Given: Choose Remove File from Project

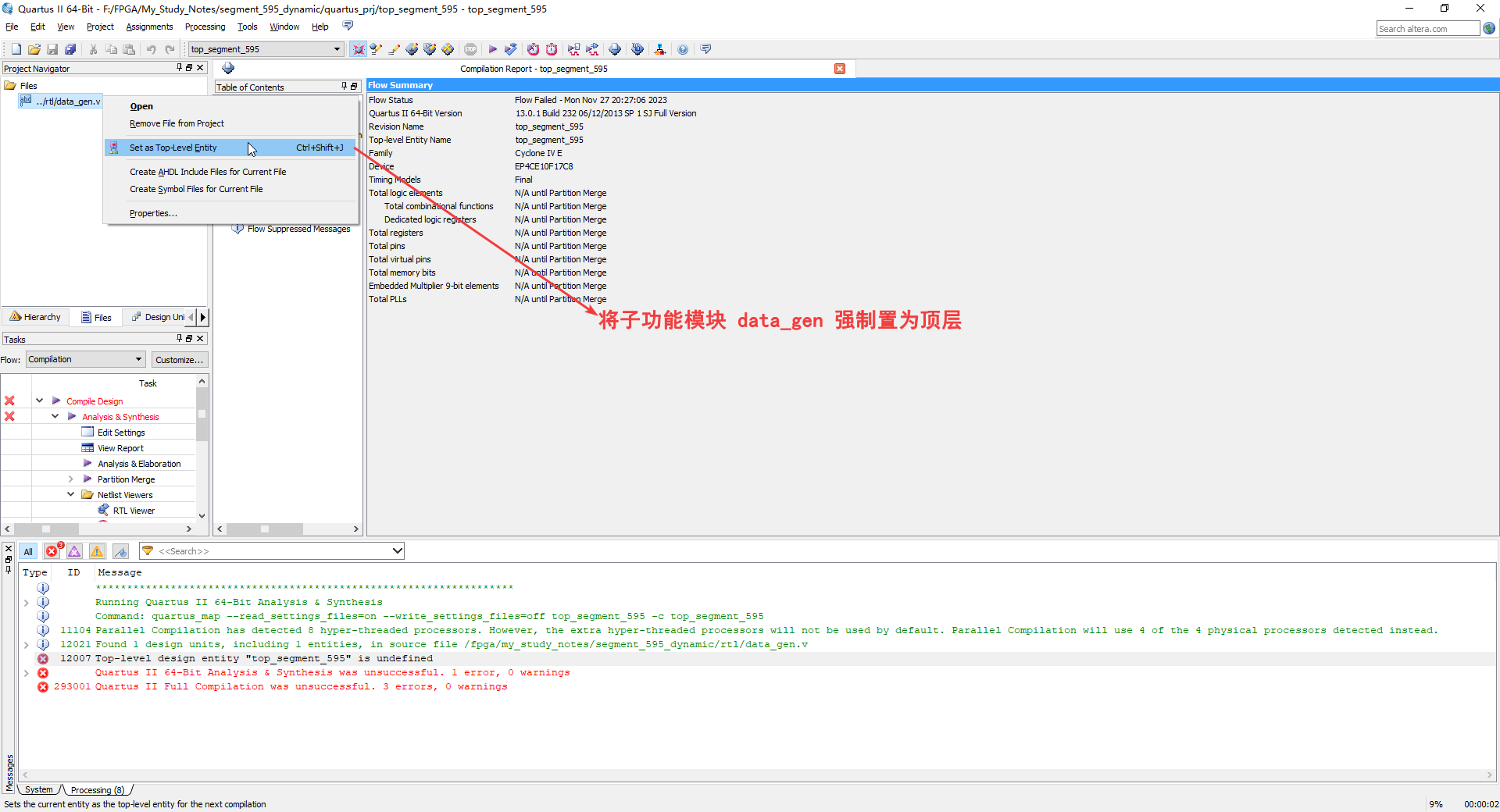Looking at the screenshot, I should [x=177, y=123].
